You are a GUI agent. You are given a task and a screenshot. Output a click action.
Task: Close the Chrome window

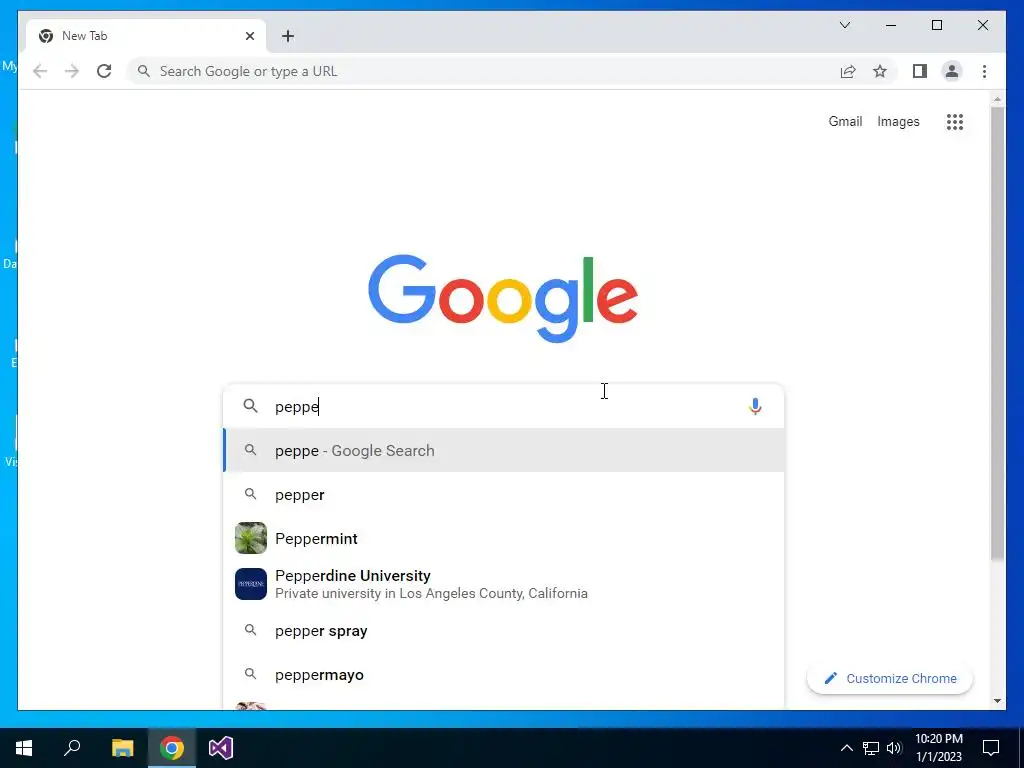click(982, 25)
